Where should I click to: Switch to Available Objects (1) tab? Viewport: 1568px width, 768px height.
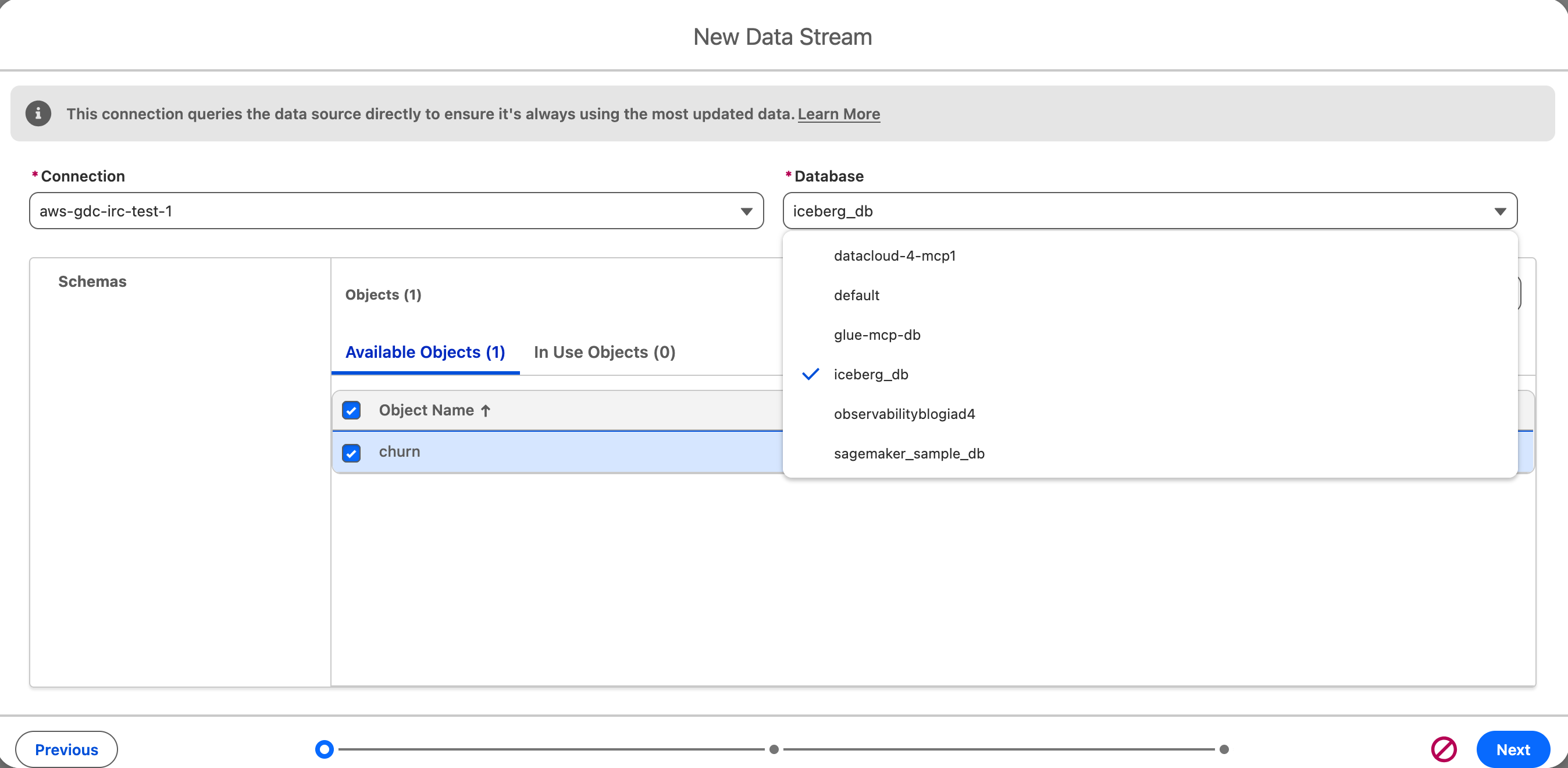(x=425, y=352)
